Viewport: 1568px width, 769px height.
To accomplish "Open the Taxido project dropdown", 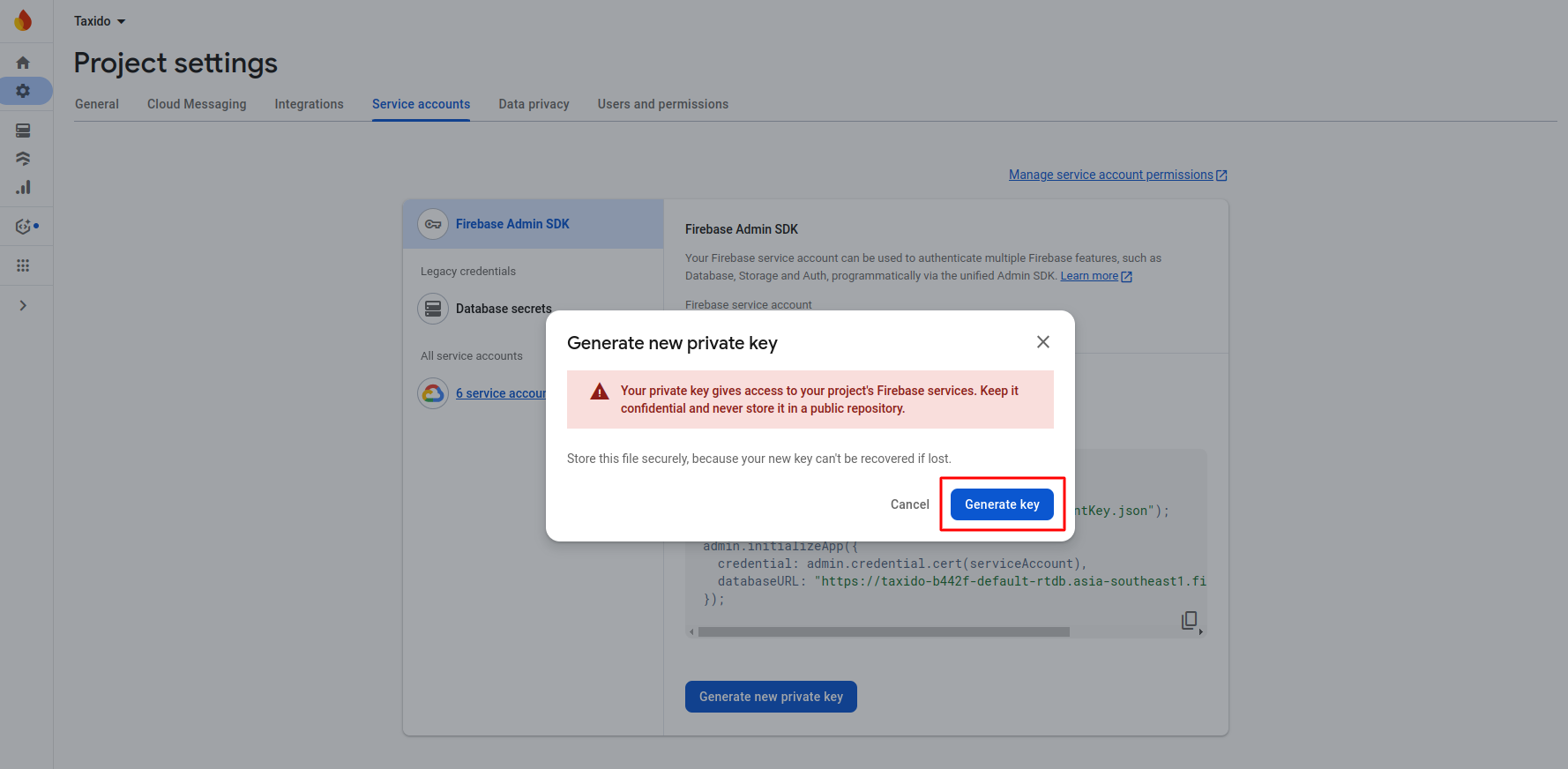I will (x=100, y=21).
